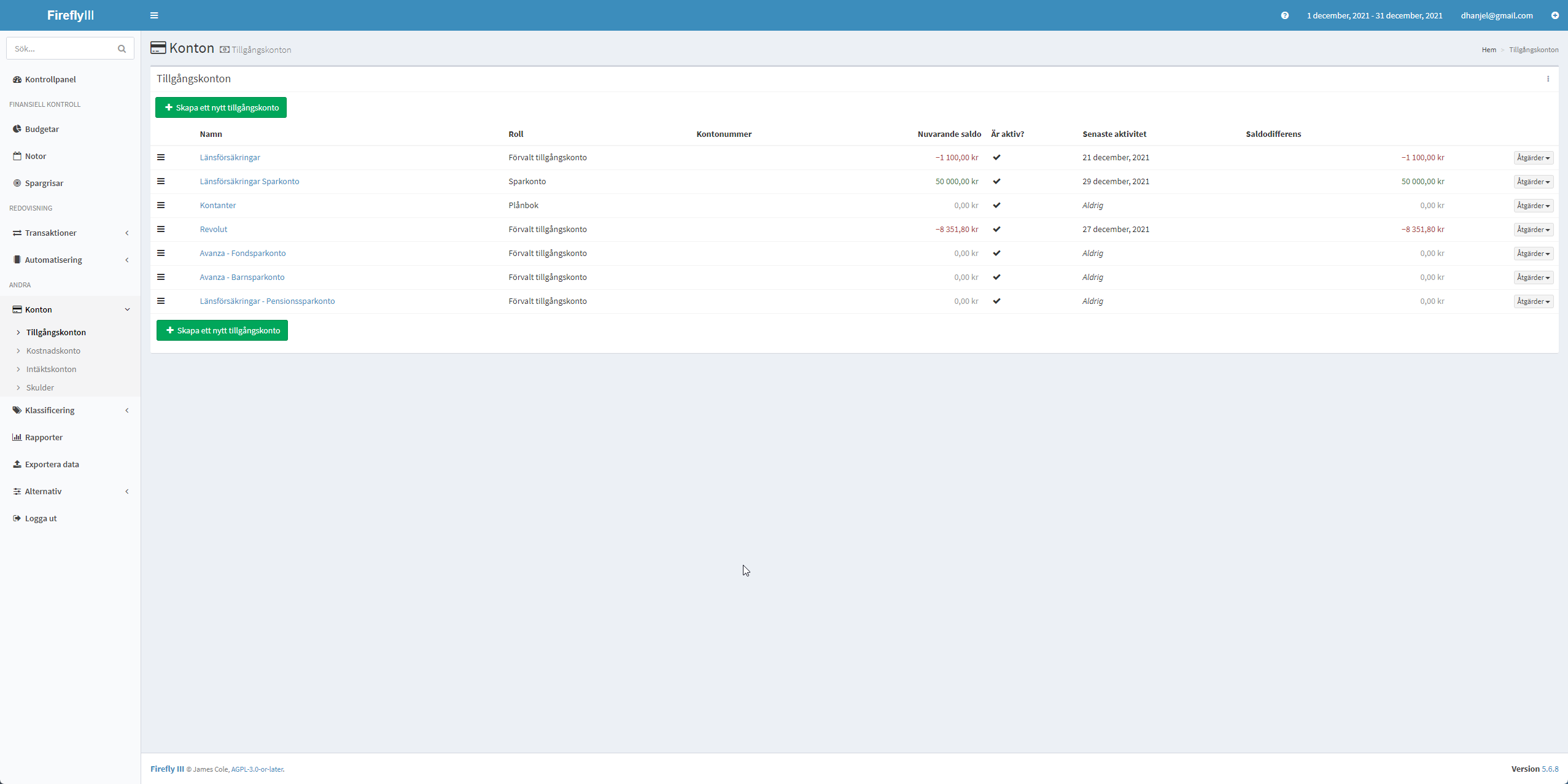Click active checkmark for Avanza - Fondsparkonto
The height and width of the screenshot is (784, 1568).
point(996,253)
